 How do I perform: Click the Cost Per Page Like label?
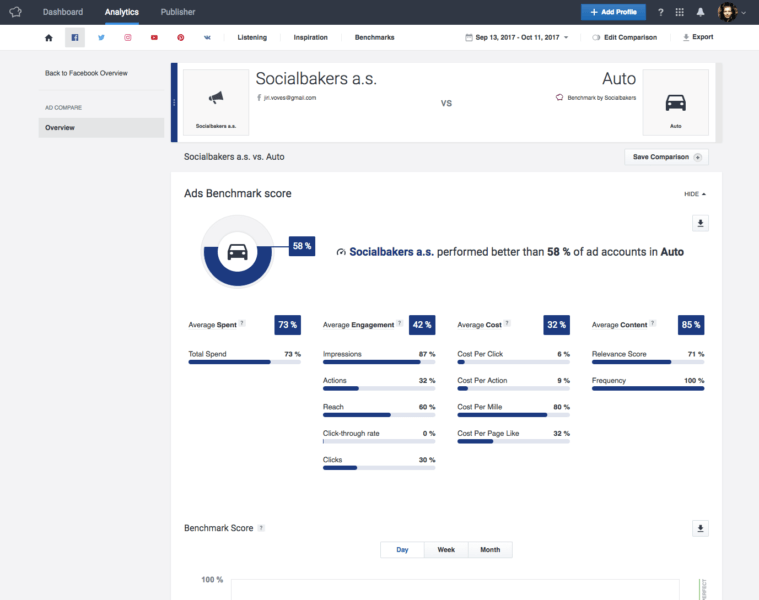(x=488, y=433)
